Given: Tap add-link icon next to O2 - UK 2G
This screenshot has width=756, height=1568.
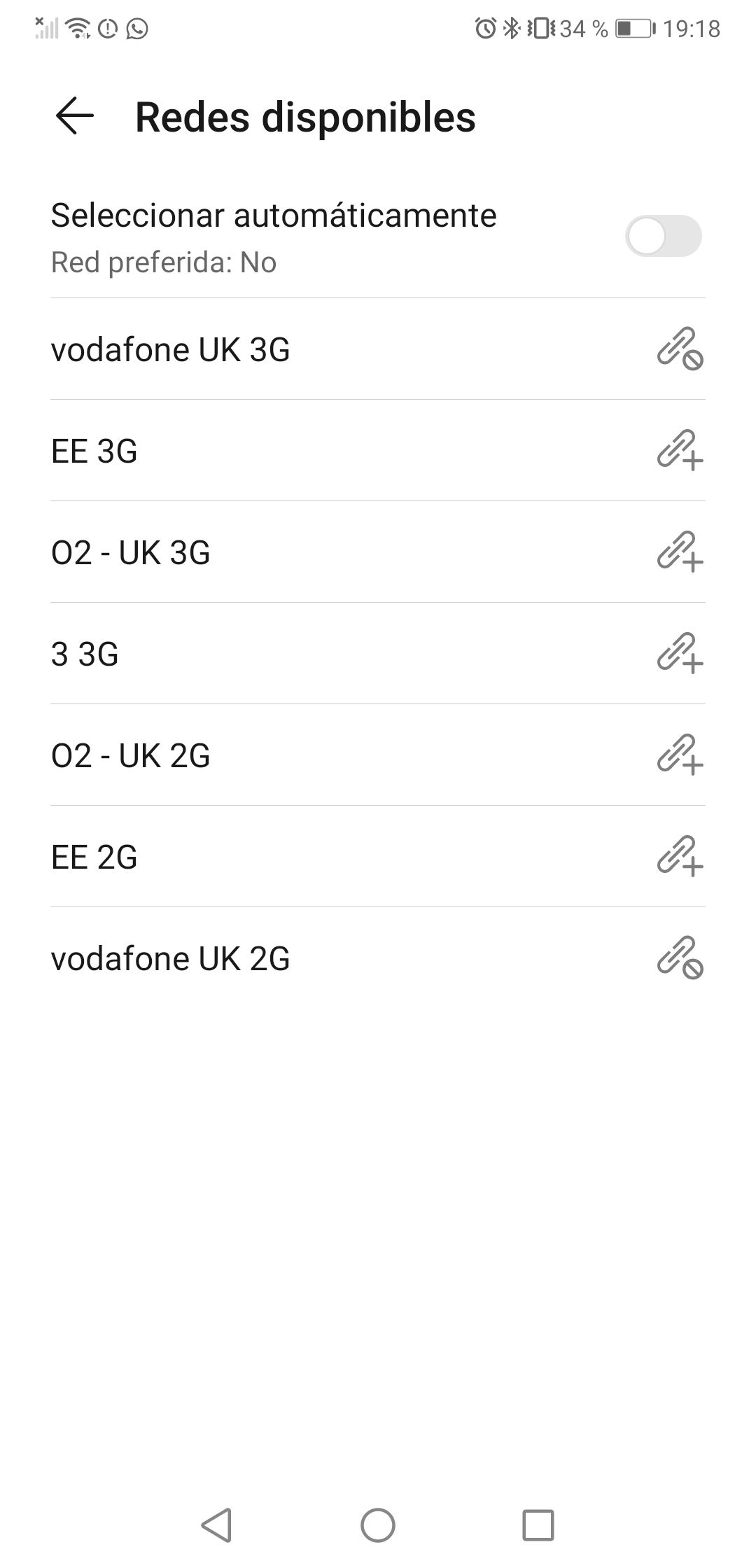Looking at the screenshot, I should (679, 755).
